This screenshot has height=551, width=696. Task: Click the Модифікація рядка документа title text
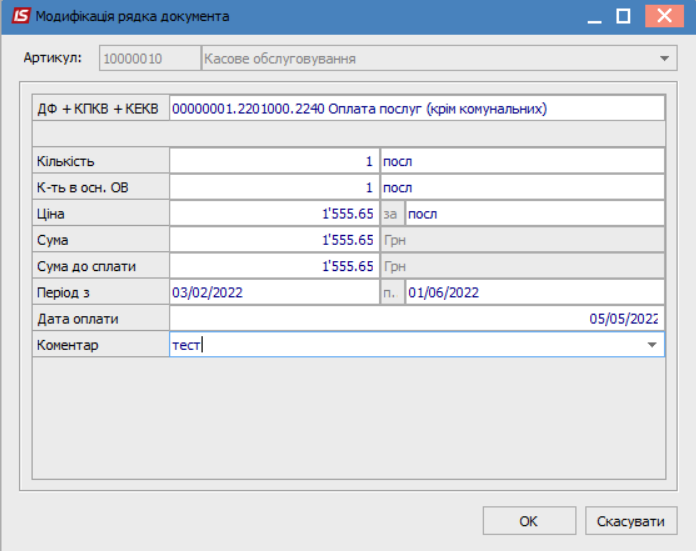click(x=132, y=16)
